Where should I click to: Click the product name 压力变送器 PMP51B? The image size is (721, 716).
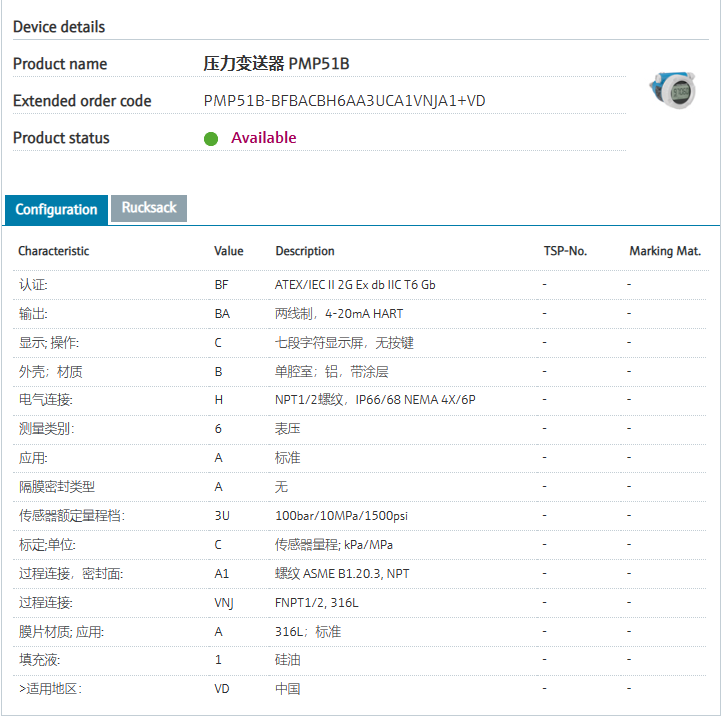pos(276,64)
